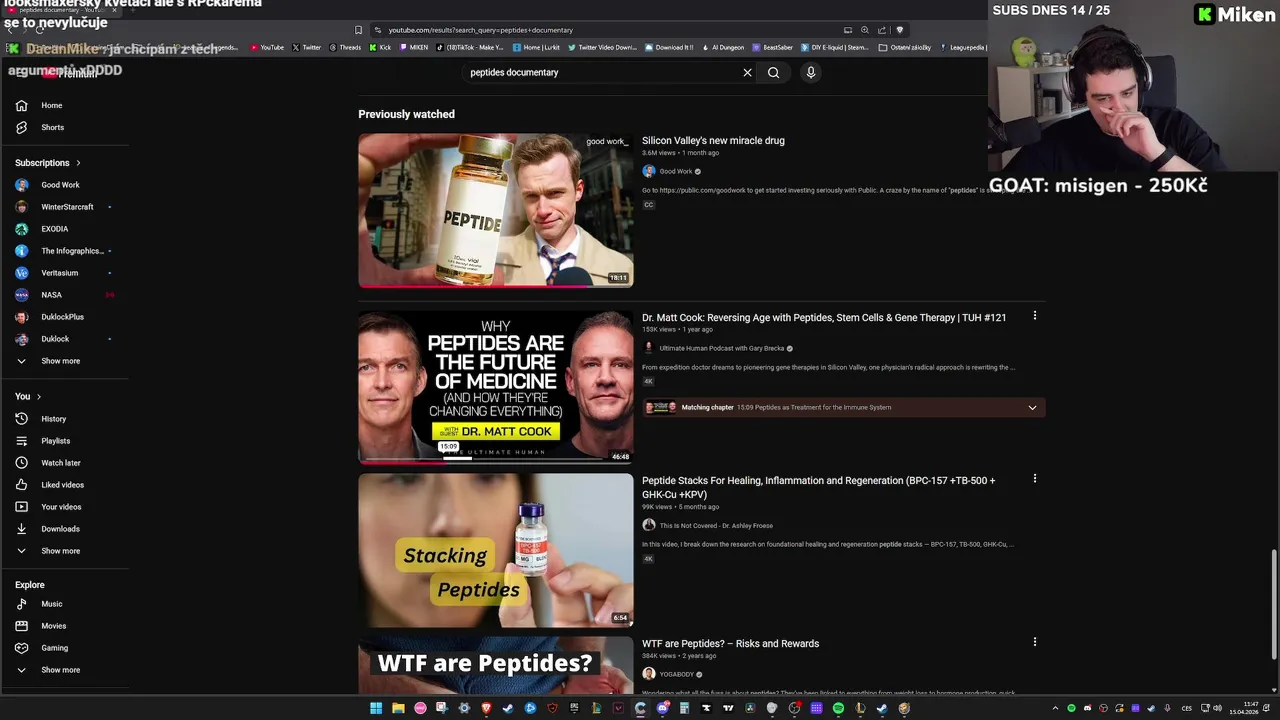
Task: Visit YOGABODY channel link
Action: coord(676,674)
